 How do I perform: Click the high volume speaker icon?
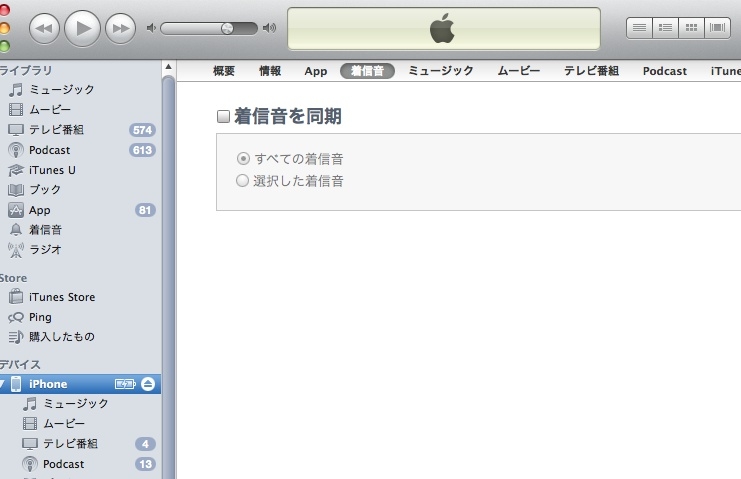(269, 28)
